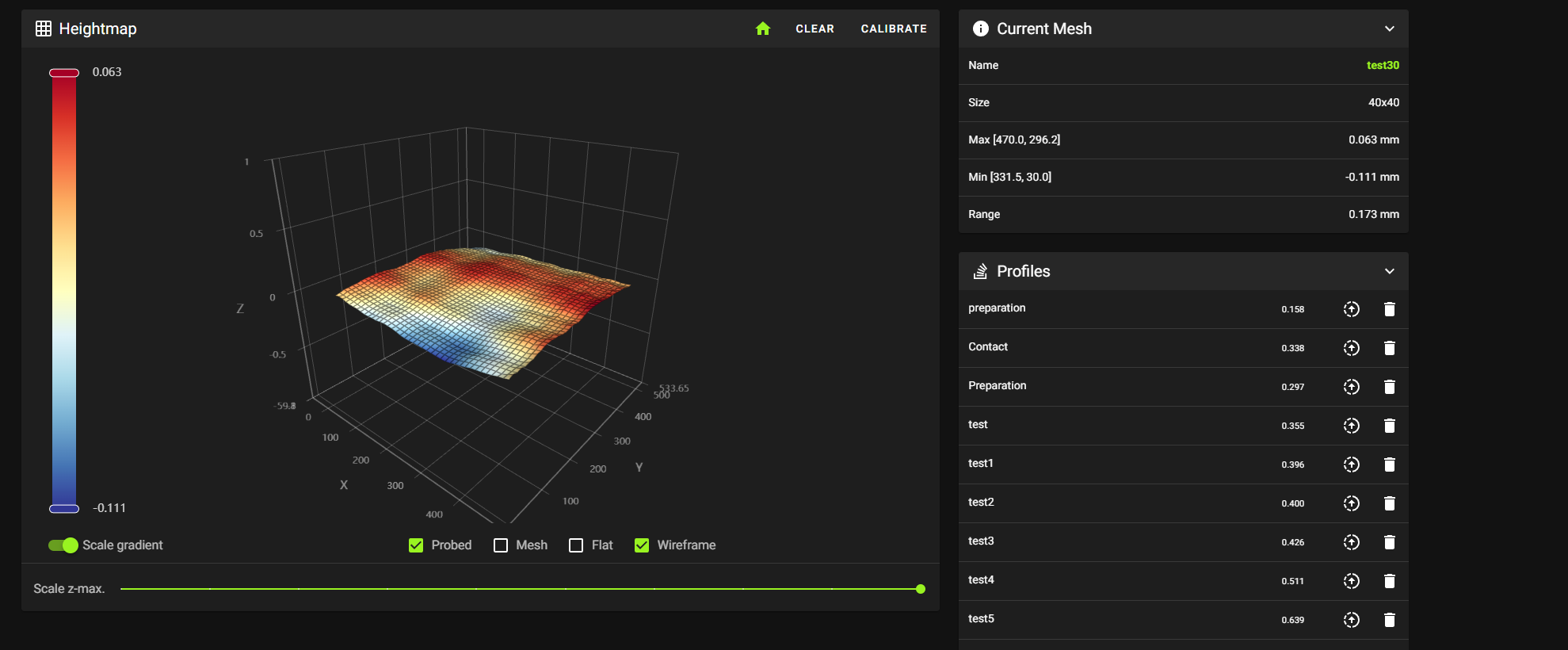Load the preparation profile (0.158)
Screen dimensions: 1568x650
1352,309
